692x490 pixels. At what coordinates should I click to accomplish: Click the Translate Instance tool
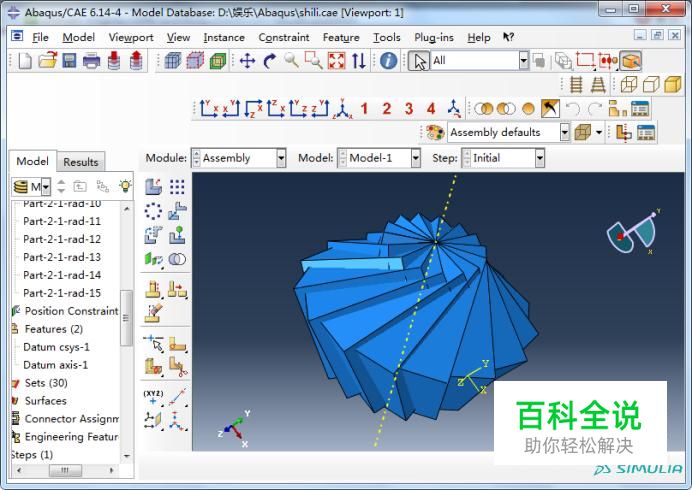pos(177,211)
